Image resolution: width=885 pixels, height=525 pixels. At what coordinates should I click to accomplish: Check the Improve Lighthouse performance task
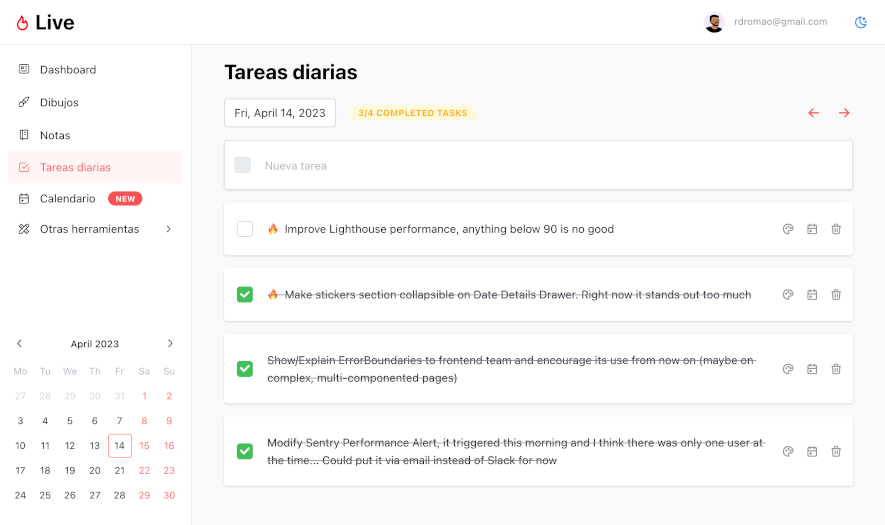244,229
